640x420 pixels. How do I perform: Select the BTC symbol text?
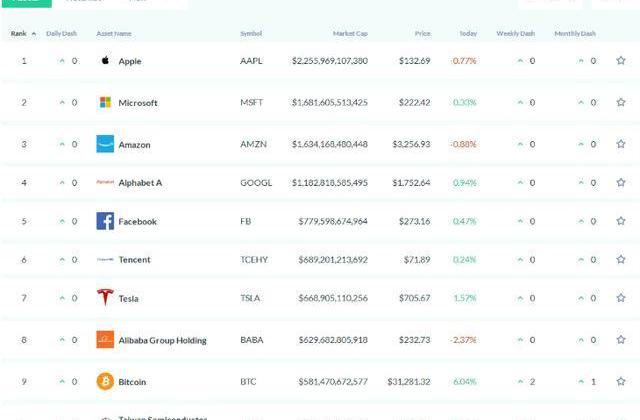248,381
